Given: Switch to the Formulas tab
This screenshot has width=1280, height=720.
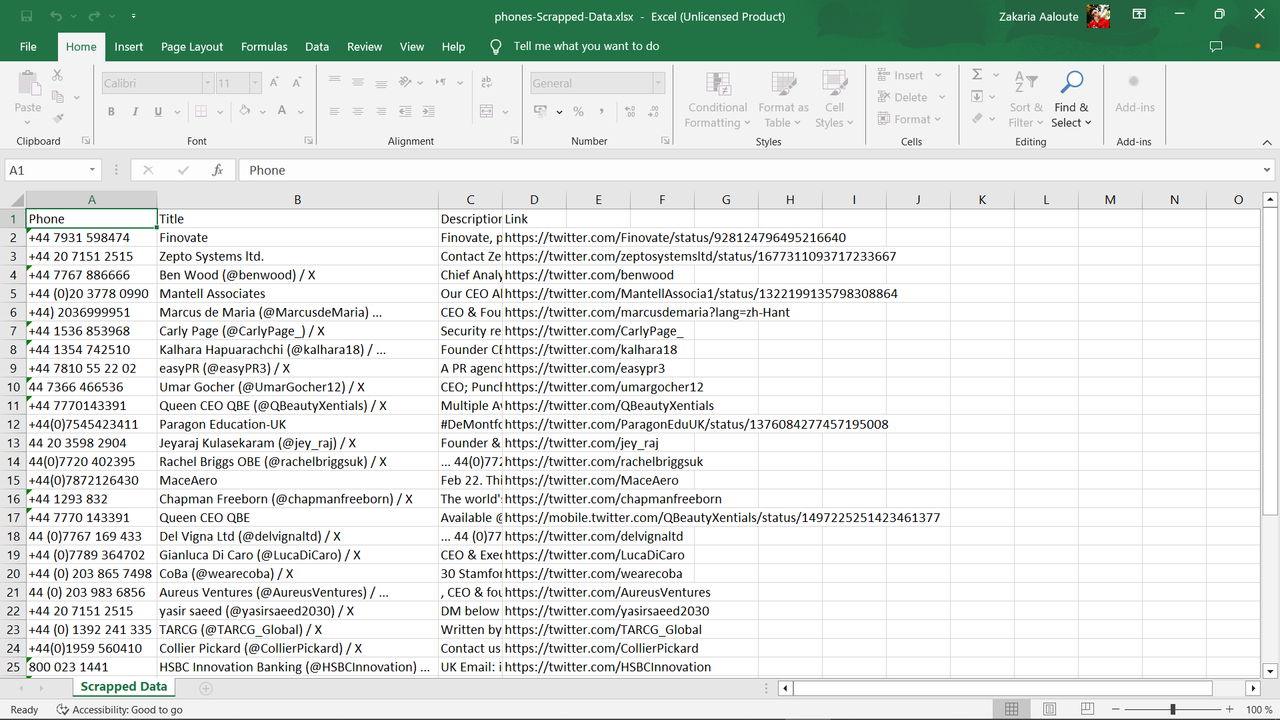Looking at the screenshot, I should pos(264,46).
